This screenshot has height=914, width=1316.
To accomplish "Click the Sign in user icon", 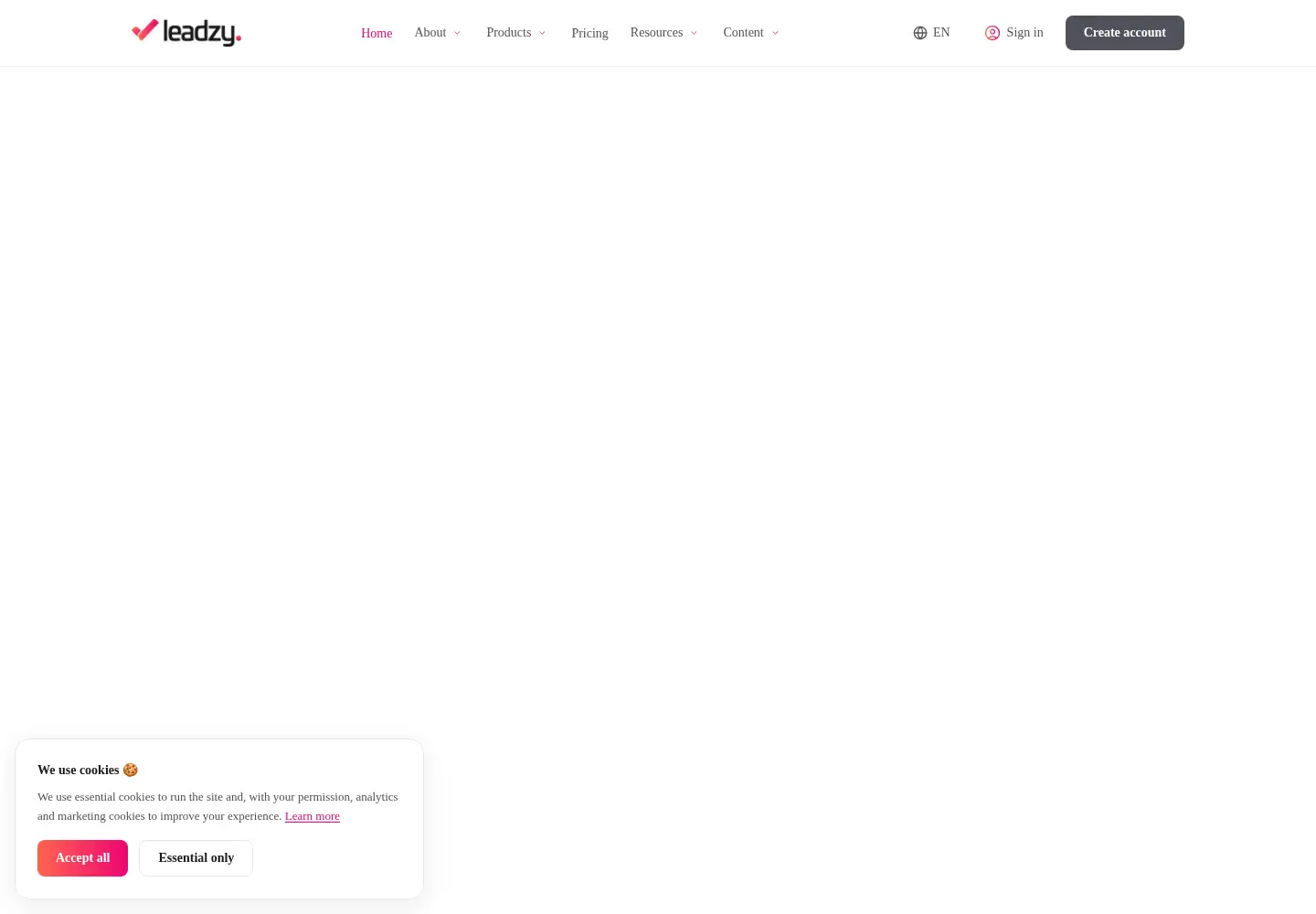I will 992,33.
